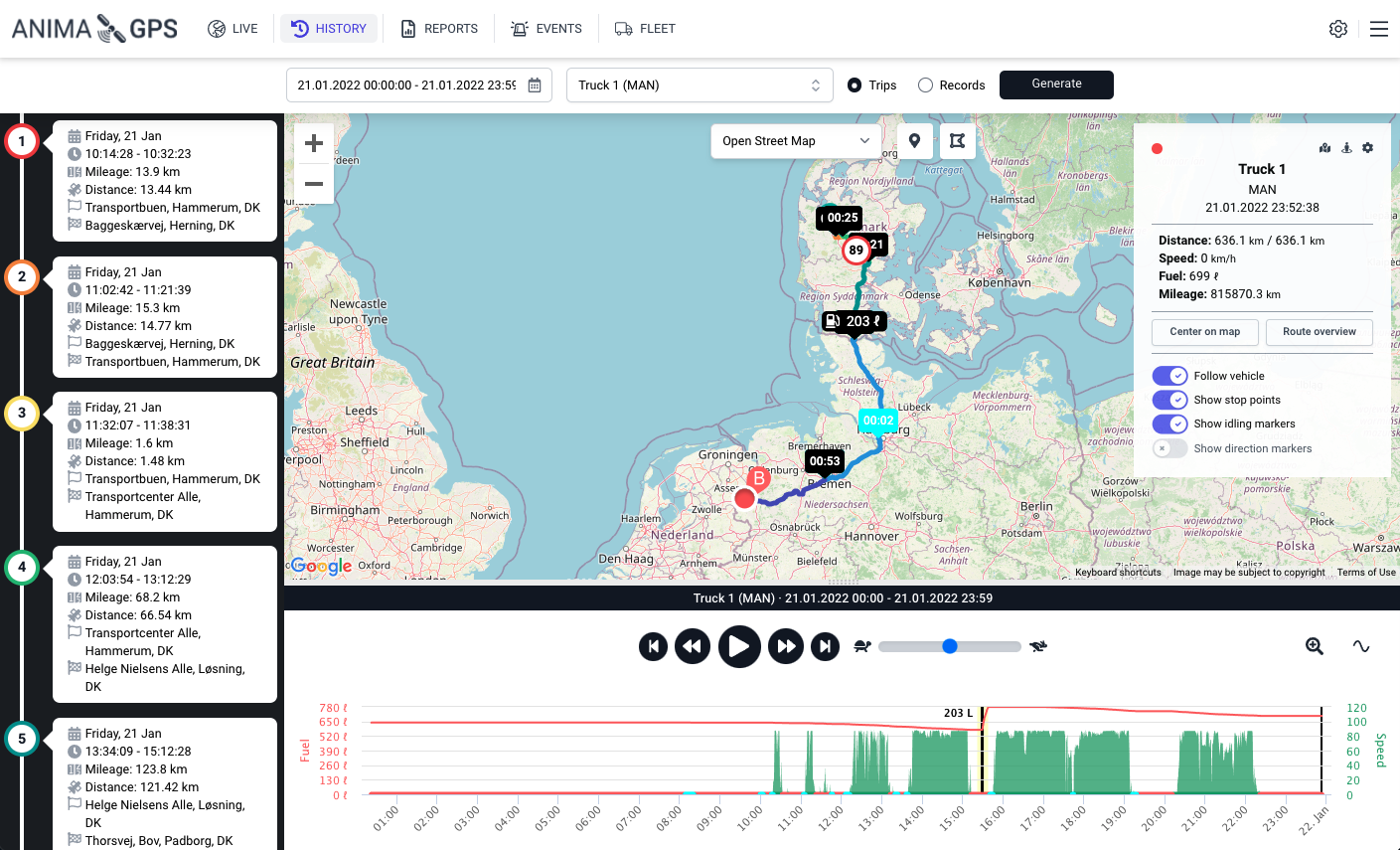Screen dimensions: 1400x850
Task: Click the settings gear in top bar
Action: click(x=1337, y=29)
